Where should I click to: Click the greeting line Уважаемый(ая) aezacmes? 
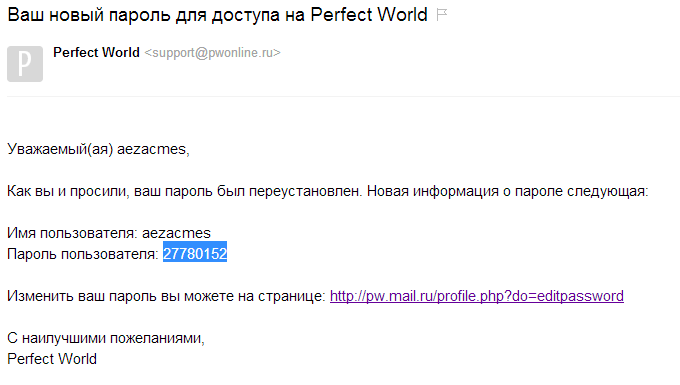click(x=98, y=149)
